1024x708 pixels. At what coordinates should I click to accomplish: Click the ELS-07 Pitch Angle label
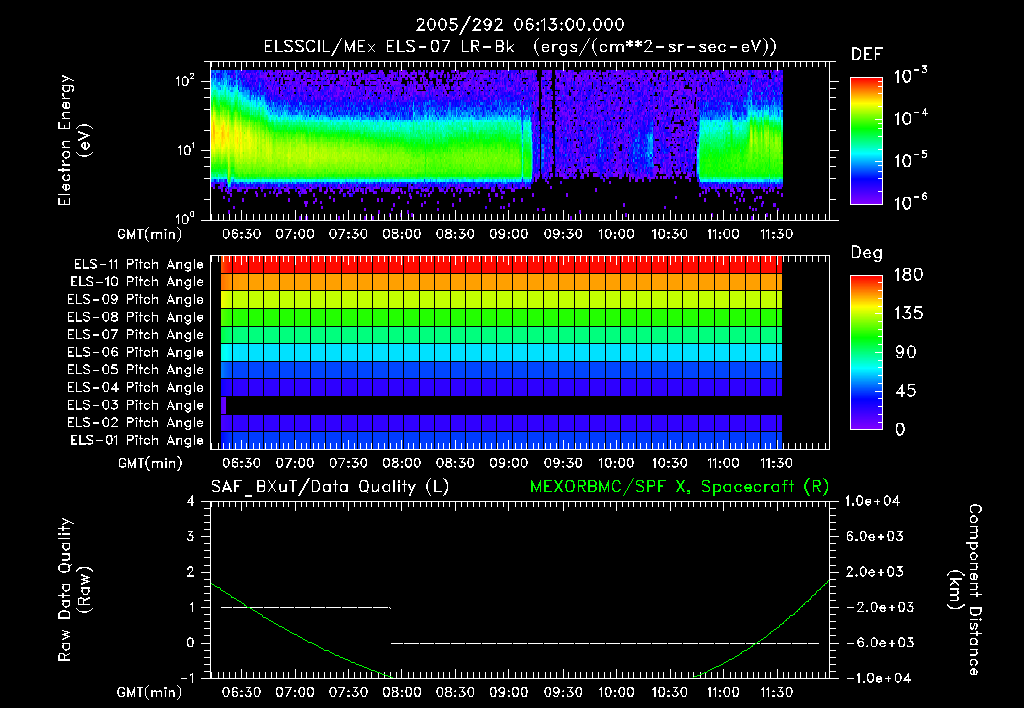click(135, 335)
